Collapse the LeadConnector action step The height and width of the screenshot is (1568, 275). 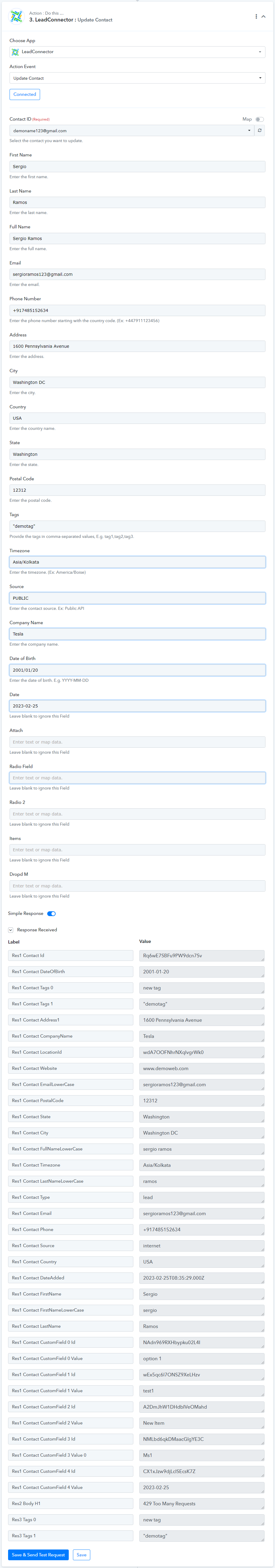click(x=263, y=16)
